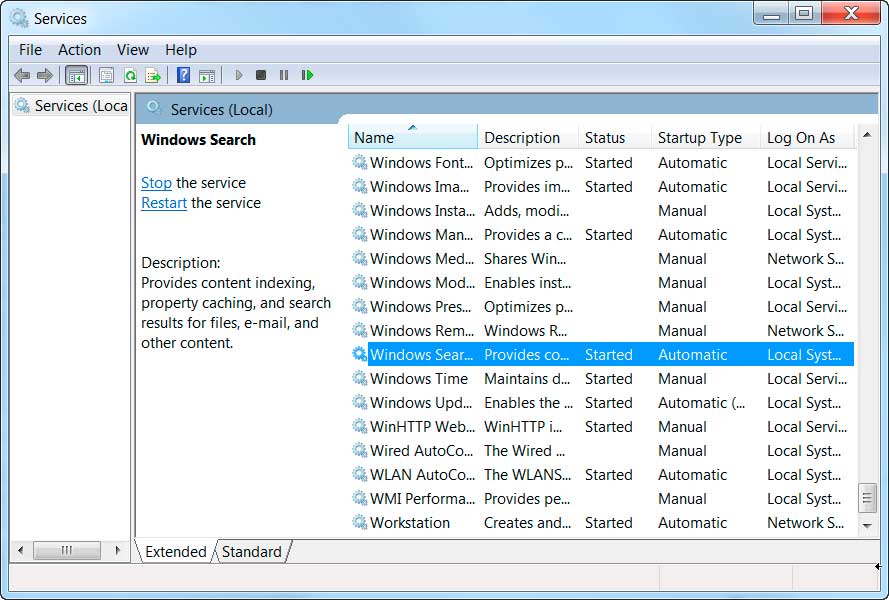Sort by the Name column header

[413, 137]
